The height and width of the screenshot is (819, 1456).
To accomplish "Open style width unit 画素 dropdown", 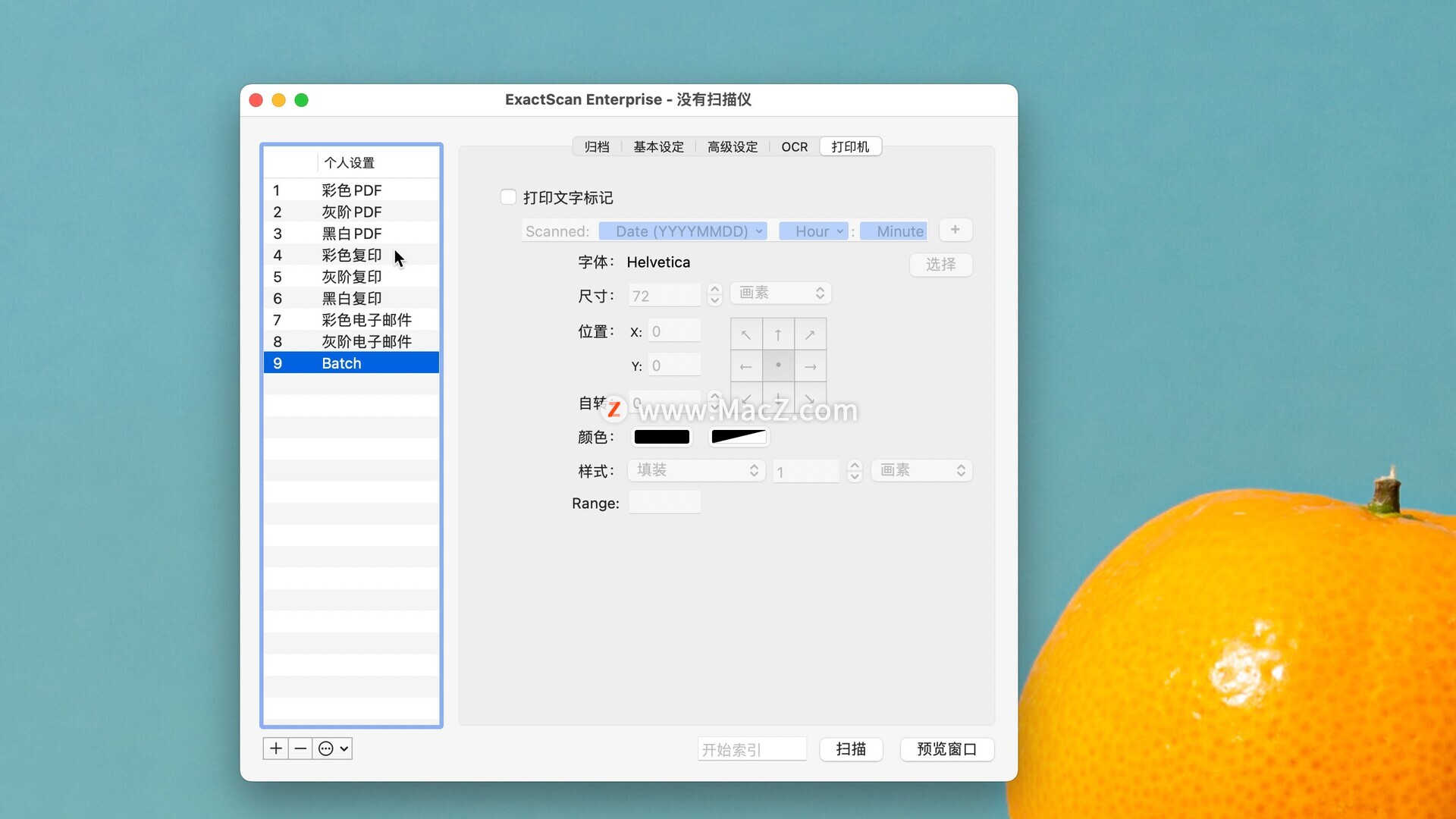I will click(921, 470).
